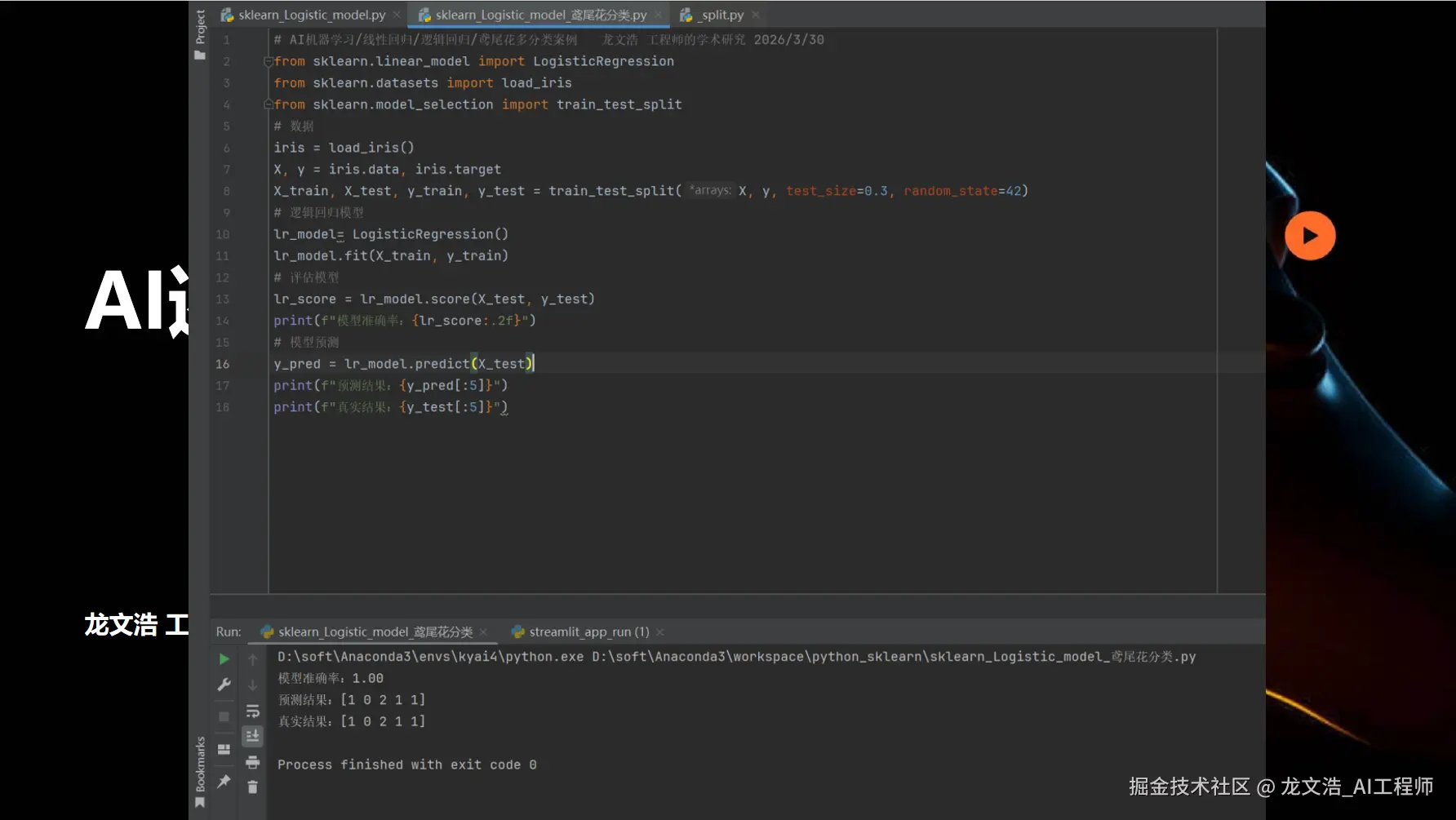Click 'Process finished with exit code 0' text
1456x820 pixels.
click(406, 765)
